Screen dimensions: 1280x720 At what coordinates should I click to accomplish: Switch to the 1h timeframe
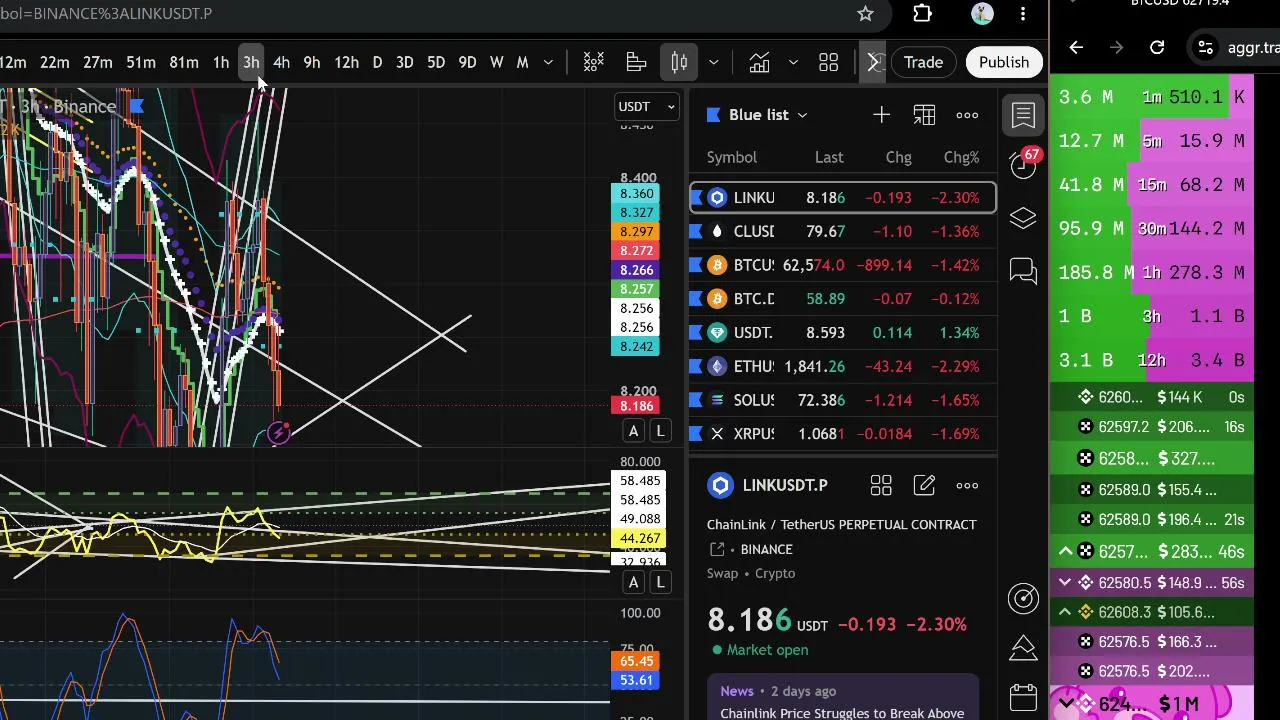pyautogui.click(x=221, y=63)
